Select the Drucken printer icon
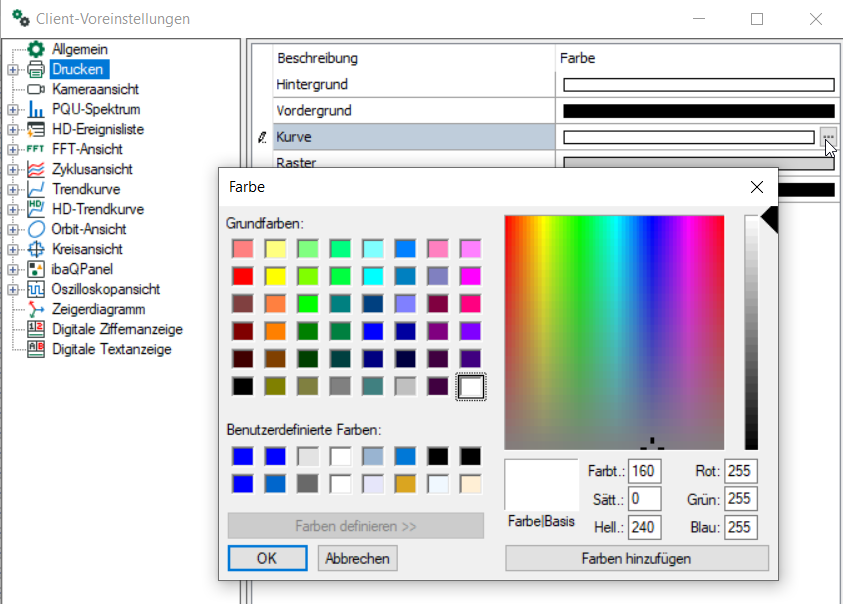The height and width of the screenshot is (604, 843). tap(36, 69)
